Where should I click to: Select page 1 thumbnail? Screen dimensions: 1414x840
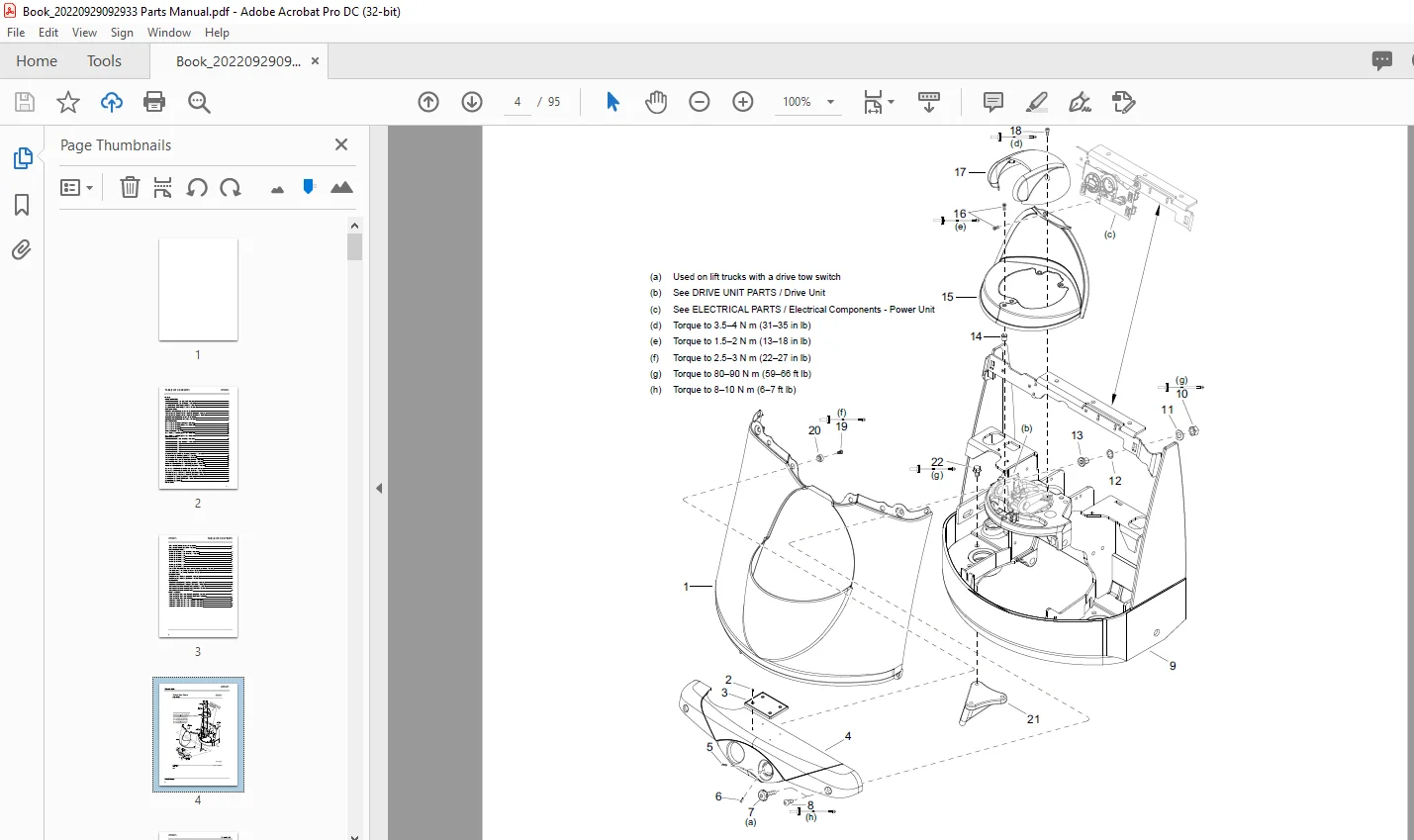pyautogui.click(x=198, y=289)
